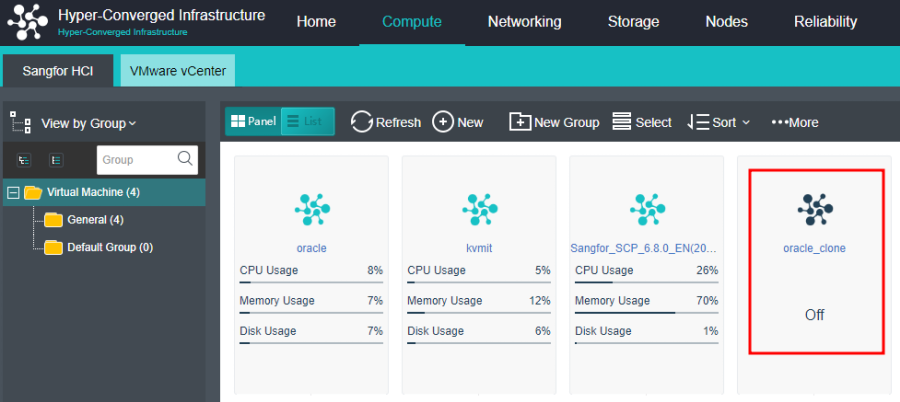This screenshot has width=900, height=402.
Task: Open the oracle VM link
Action: [312, 249]
